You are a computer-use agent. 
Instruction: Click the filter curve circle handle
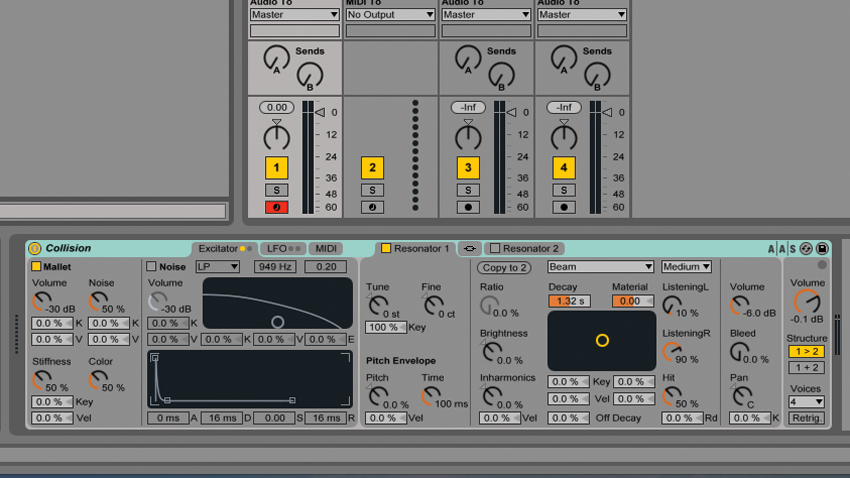(x=278, y=322)
